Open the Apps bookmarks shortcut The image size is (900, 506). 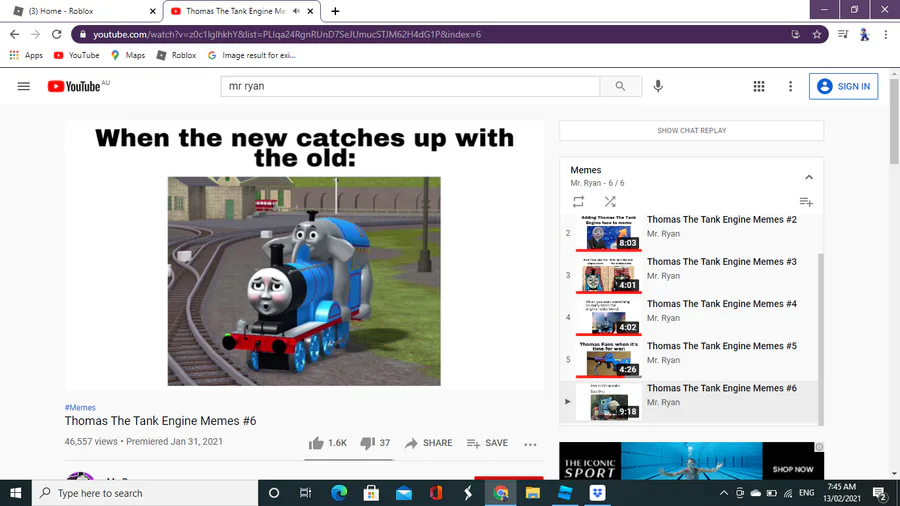(x=26, y=55)
